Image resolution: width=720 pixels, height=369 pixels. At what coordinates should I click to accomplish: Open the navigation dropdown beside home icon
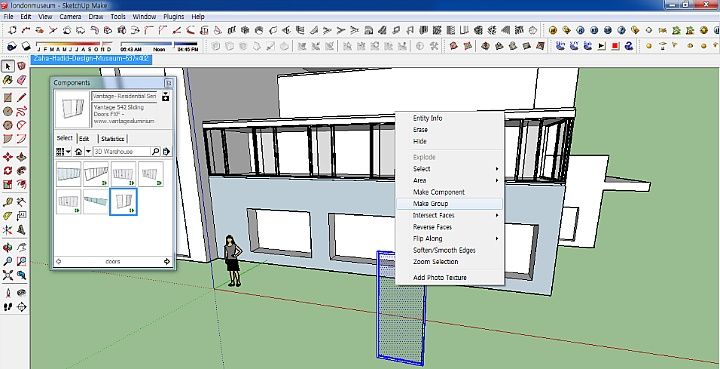click(x=88, y=151)
